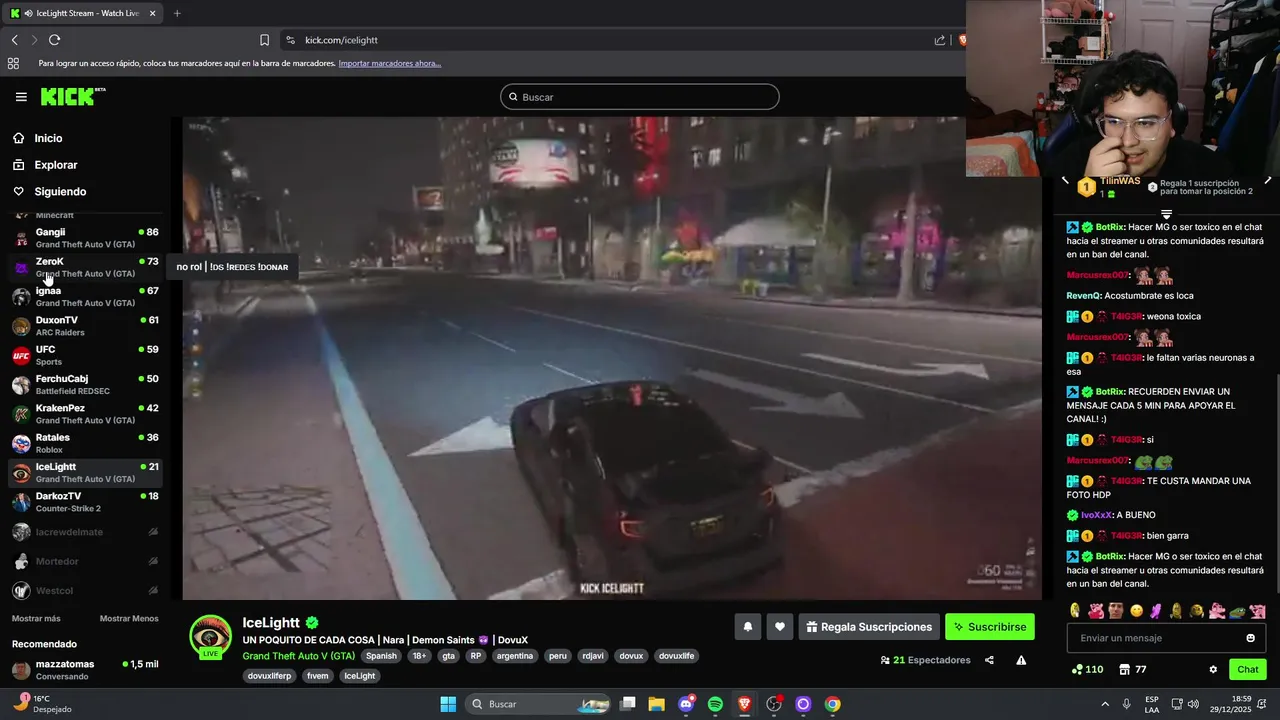The image size is (1280, 720).
Task: Open DarkozTV channel in sidebar
Action: [x=85, y=502]
